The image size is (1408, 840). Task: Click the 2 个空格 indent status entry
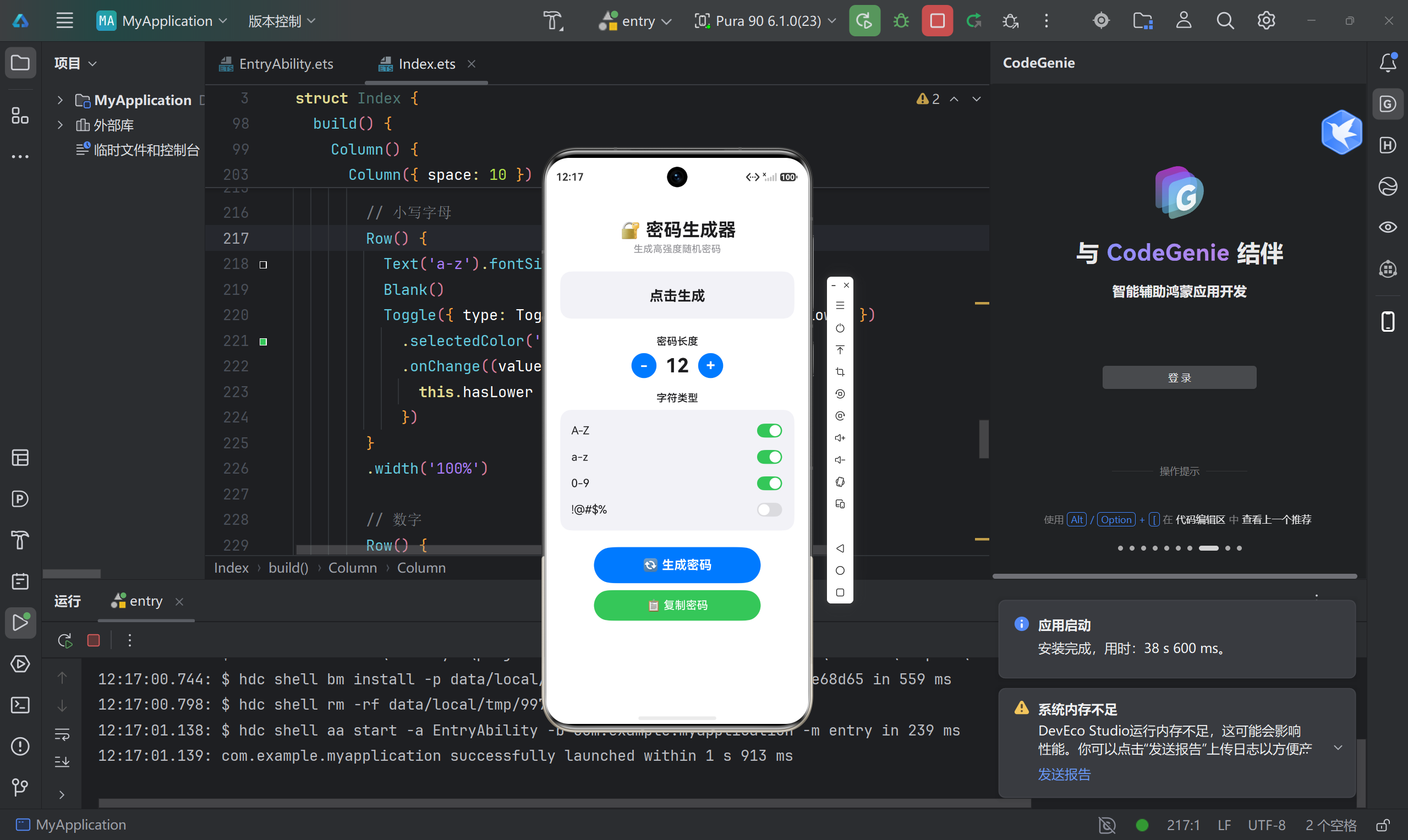(1330, 825)
